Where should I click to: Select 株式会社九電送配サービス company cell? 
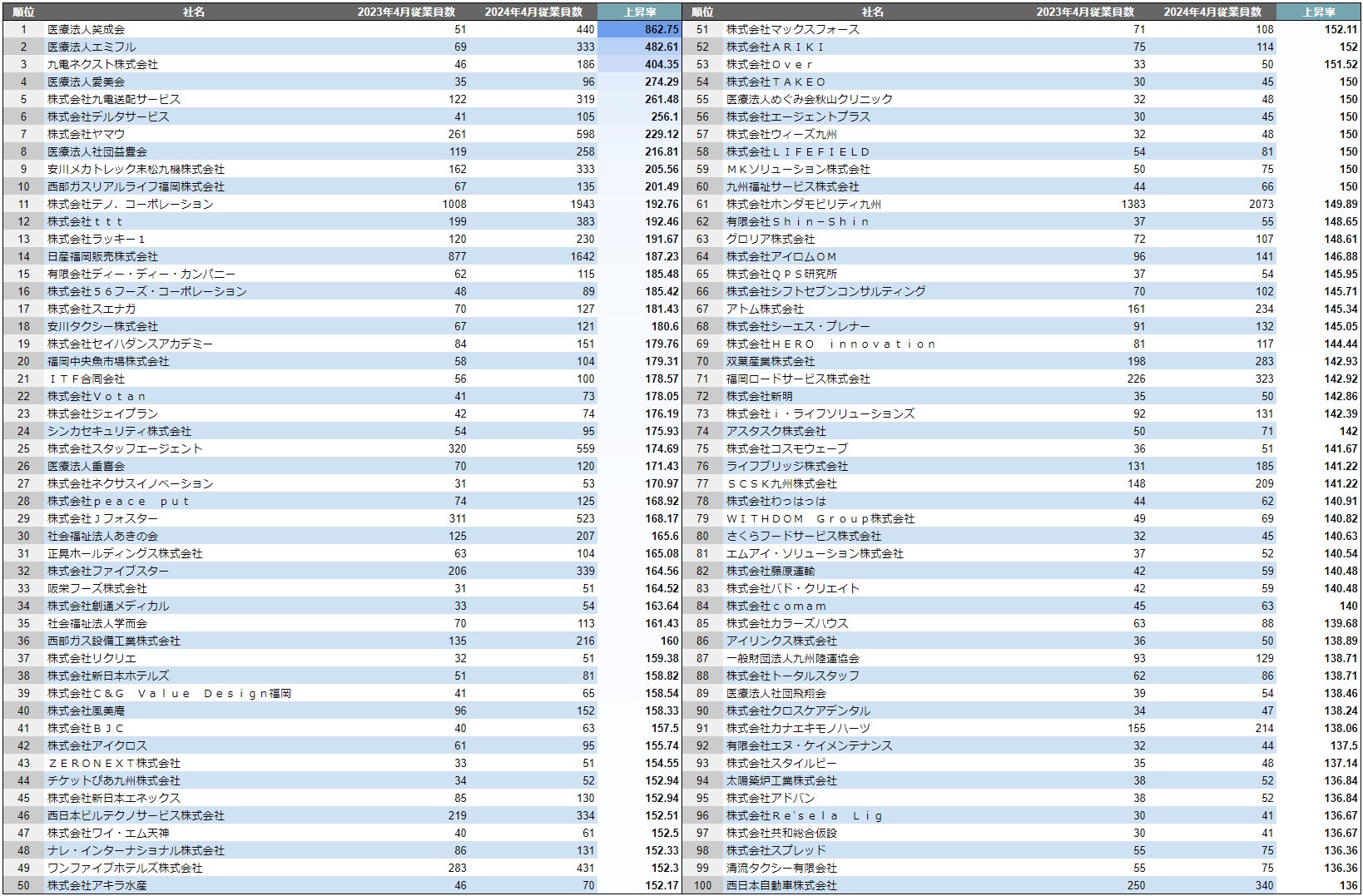click(114, 99)
